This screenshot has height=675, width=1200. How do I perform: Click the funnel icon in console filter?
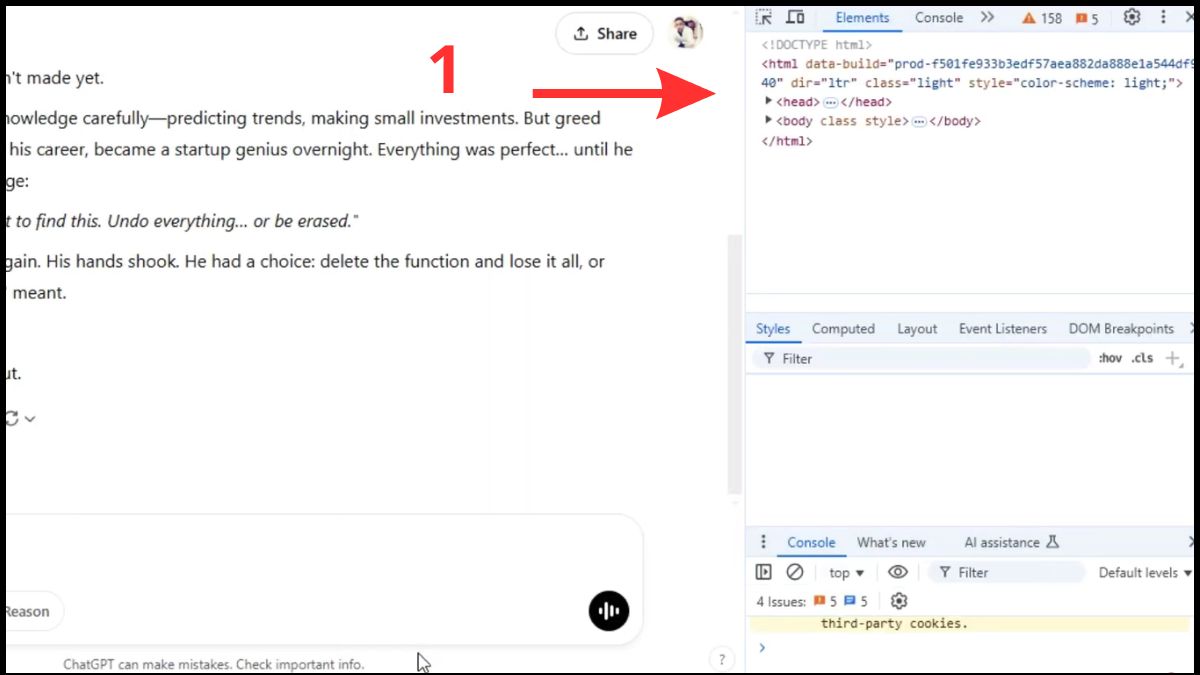[944, 572]
